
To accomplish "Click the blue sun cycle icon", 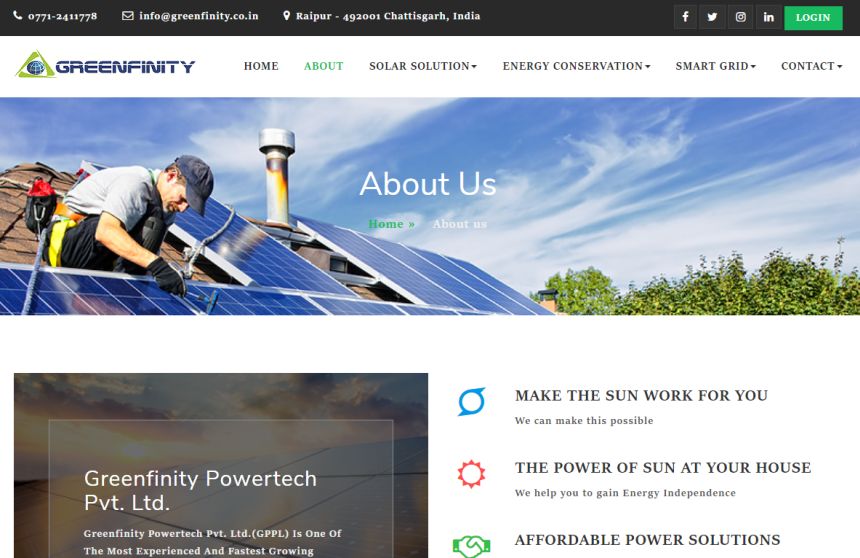I will tap(471, 402).
